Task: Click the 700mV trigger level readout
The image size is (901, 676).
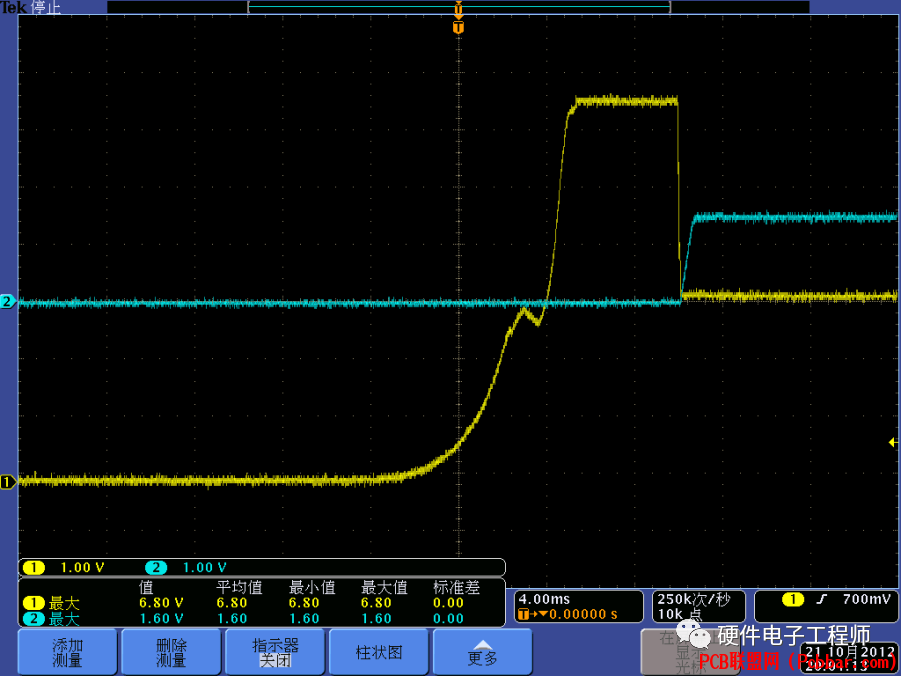Action: pos(866,600)
